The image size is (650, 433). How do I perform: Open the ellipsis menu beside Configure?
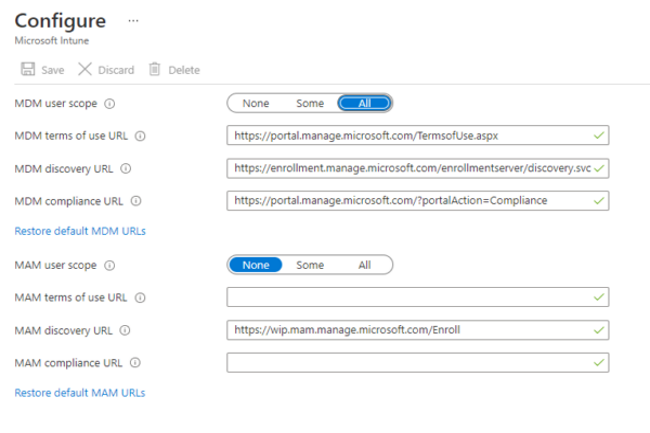(x=134, y=21)
